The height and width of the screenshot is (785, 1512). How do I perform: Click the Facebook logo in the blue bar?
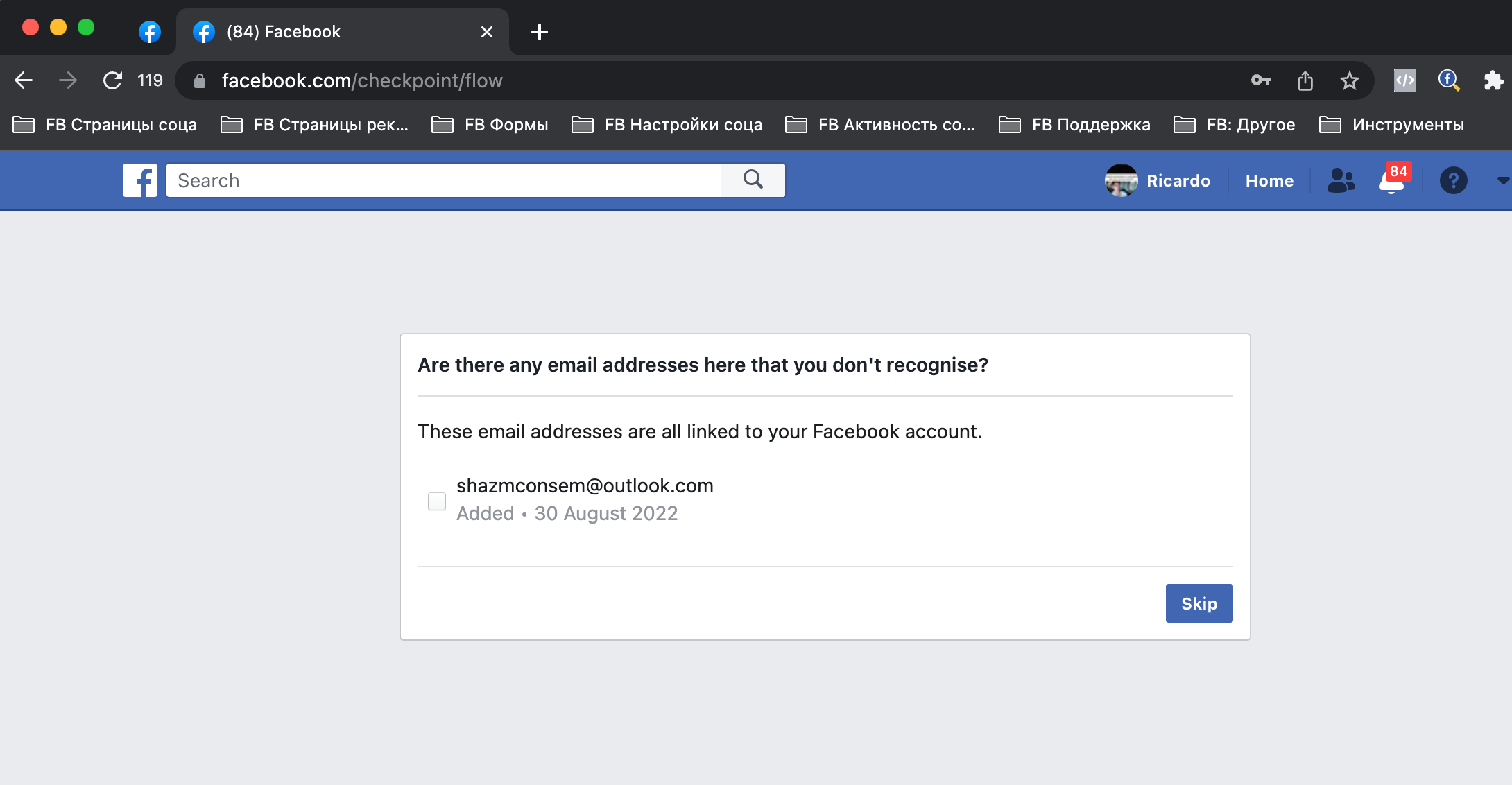coord(140,180)
